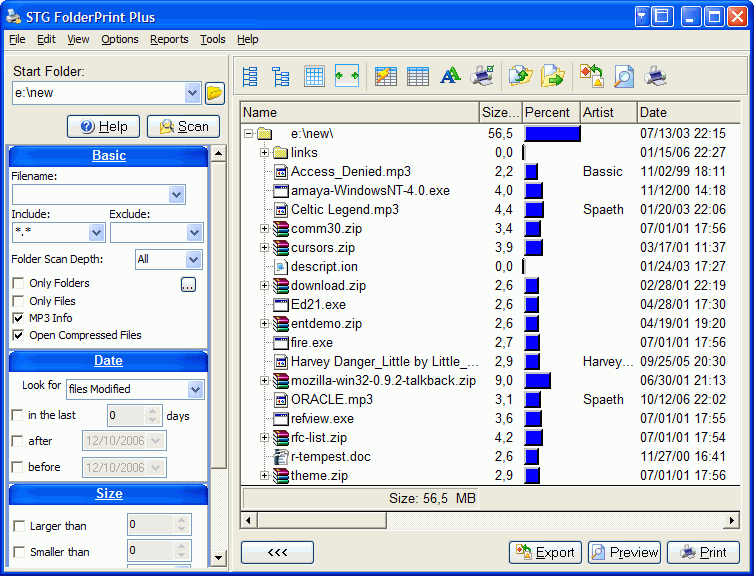Click the amaya-WindowsNT-4.0.exe file icon
754x576 pixels.
tap(280, 191)
